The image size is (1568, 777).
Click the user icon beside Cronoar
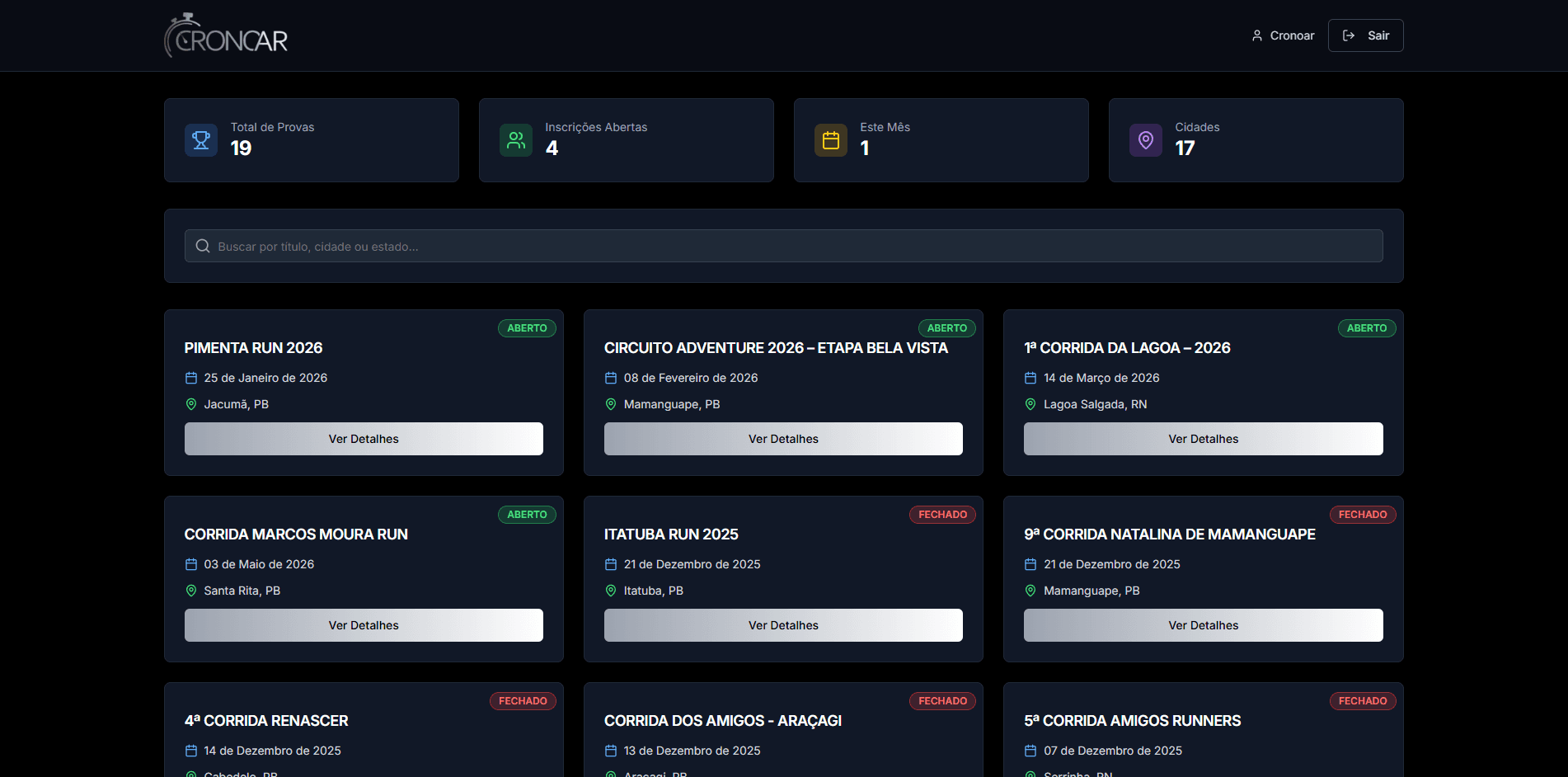[1257, 35]
